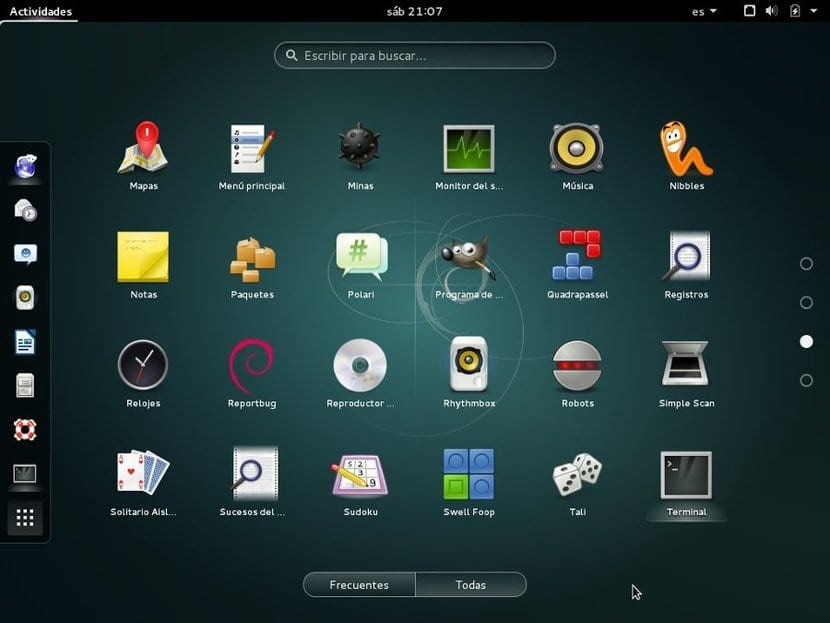Viewport: 830px width, 623px height.
Task: Launch Simple Scan
Action: click(686, 366)
